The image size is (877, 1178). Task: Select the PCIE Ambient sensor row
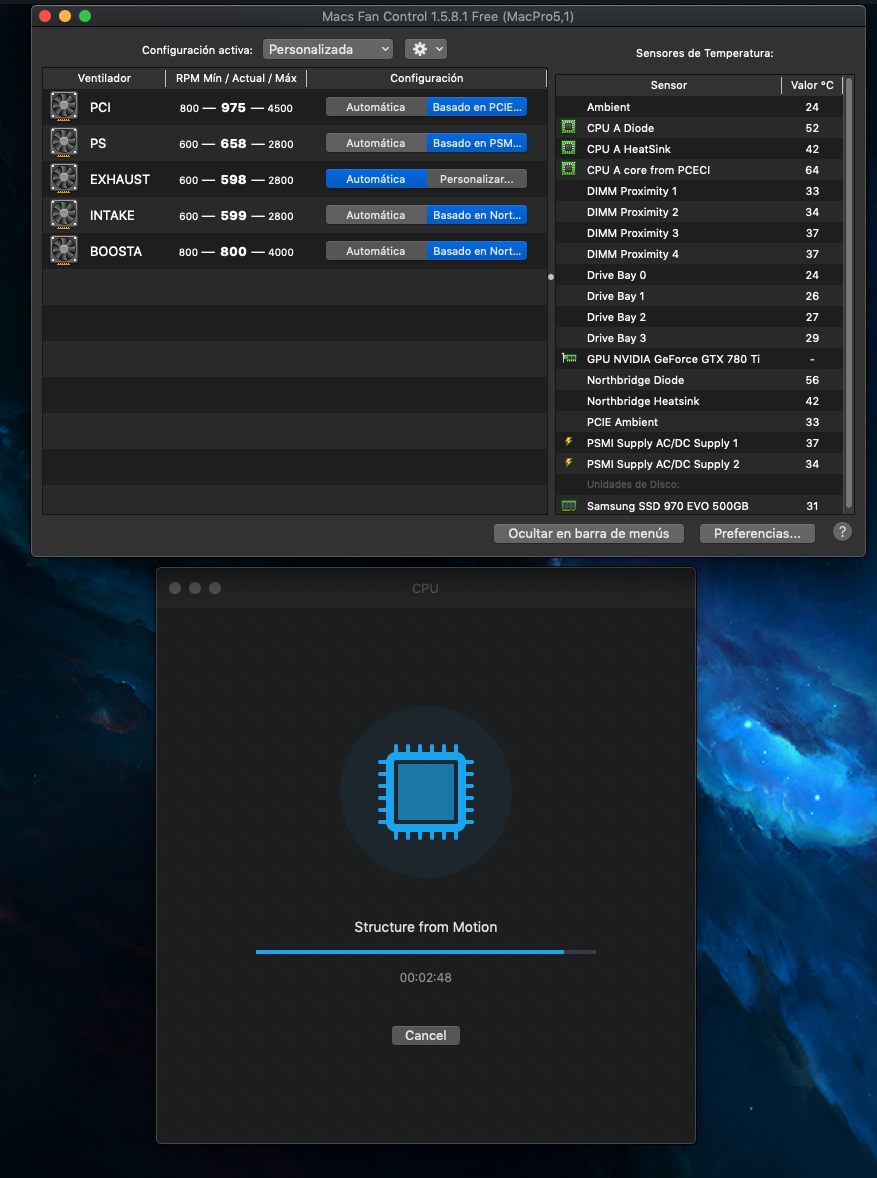click(x=700, y=422)
